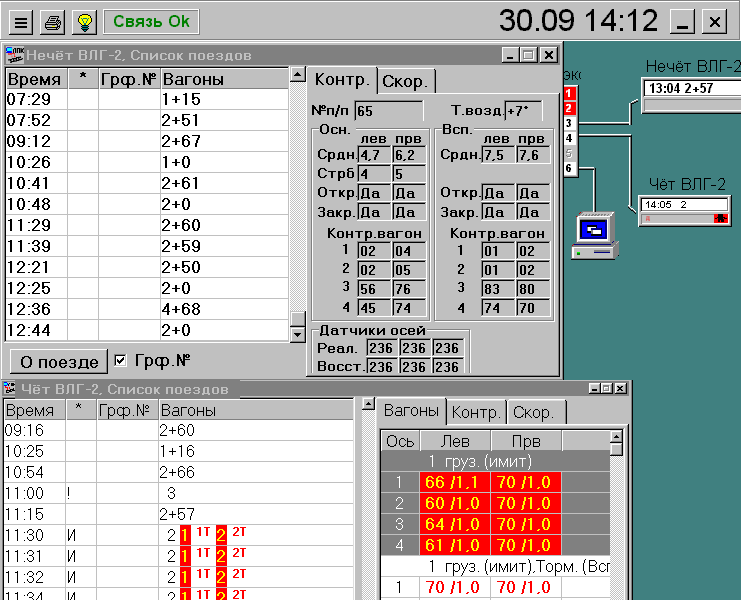This screenshot has width=741, height=600.
Task: Click Грф.№ column header in Чёт list
Action: point(127,410)
